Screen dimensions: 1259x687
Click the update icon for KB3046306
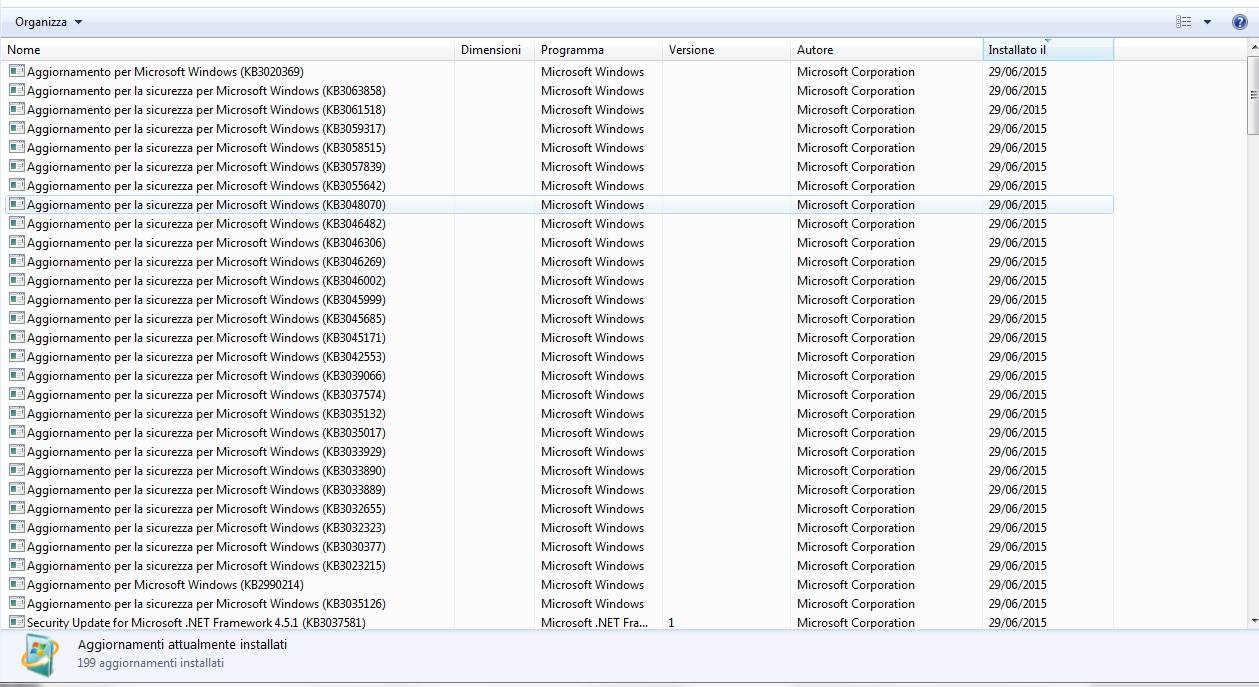tap(16, 242)
